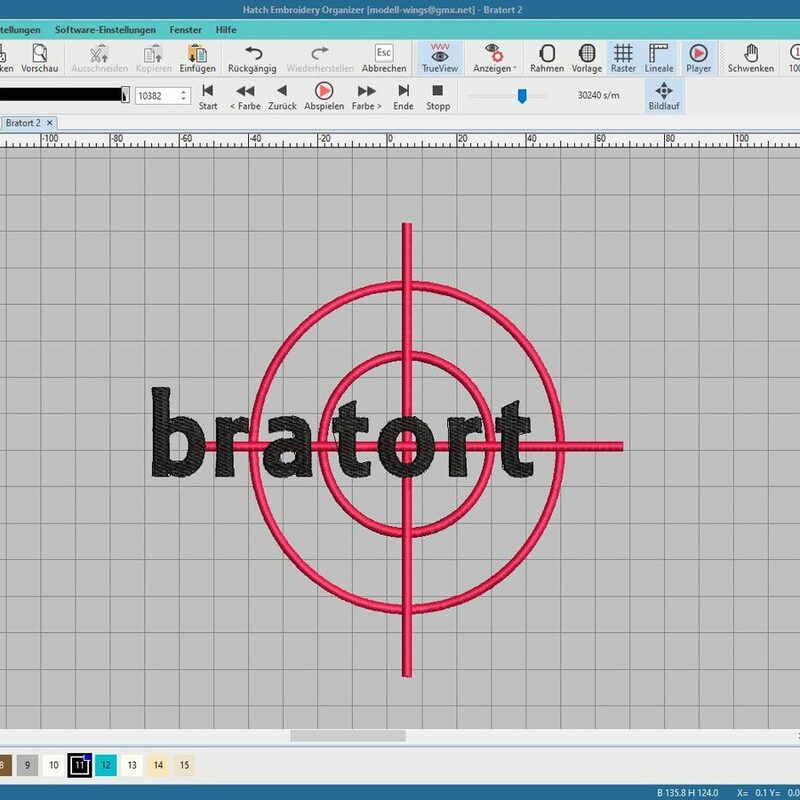The width and height of the screenshot is (800, 800).
Task: Open the Software-Einstellungen menu
Action: [105, 30]
